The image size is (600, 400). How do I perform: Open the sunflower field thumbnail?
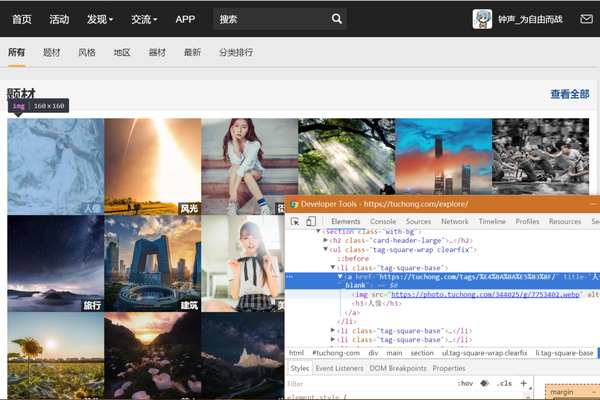tap(55, 356)
